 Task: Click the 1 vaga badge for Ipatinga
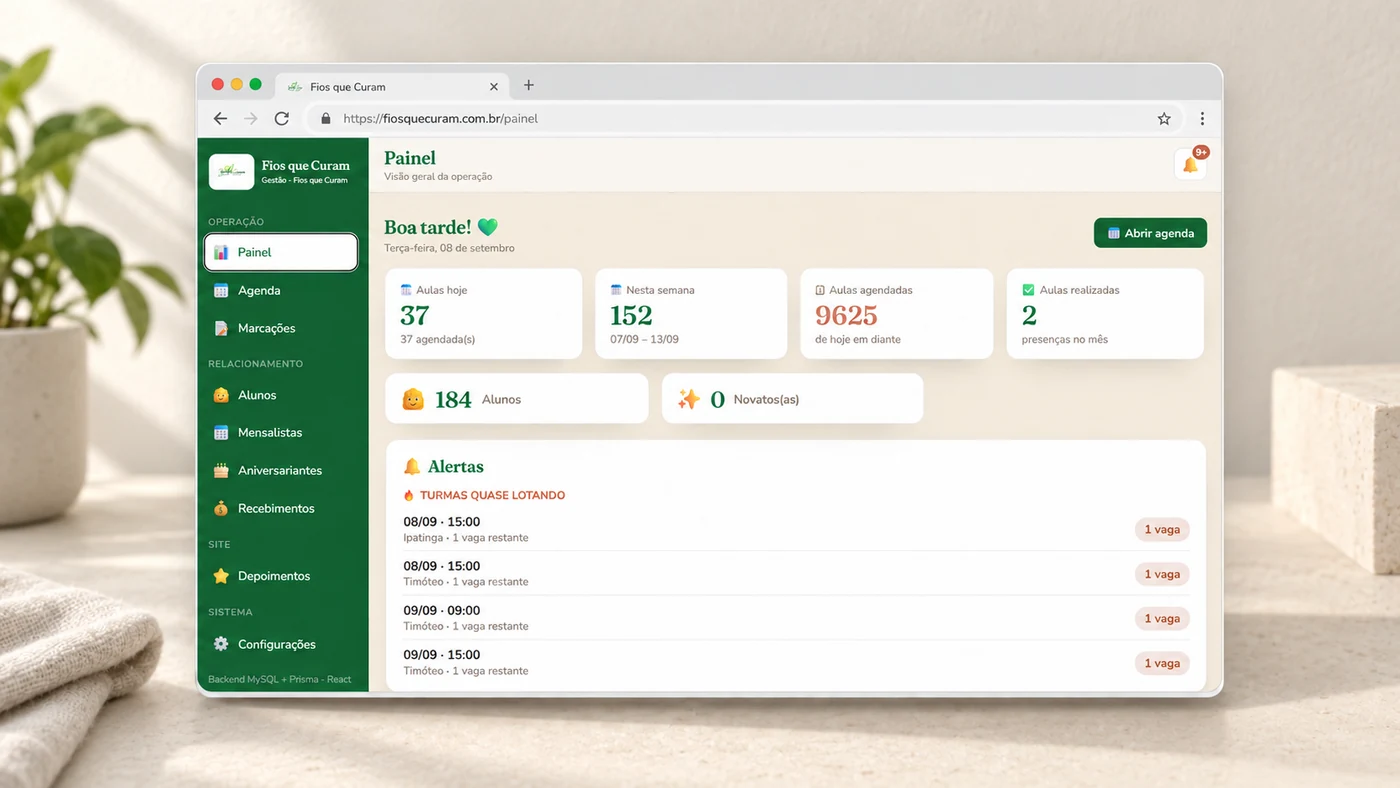pyautogui.click(x=1162, y=530)
